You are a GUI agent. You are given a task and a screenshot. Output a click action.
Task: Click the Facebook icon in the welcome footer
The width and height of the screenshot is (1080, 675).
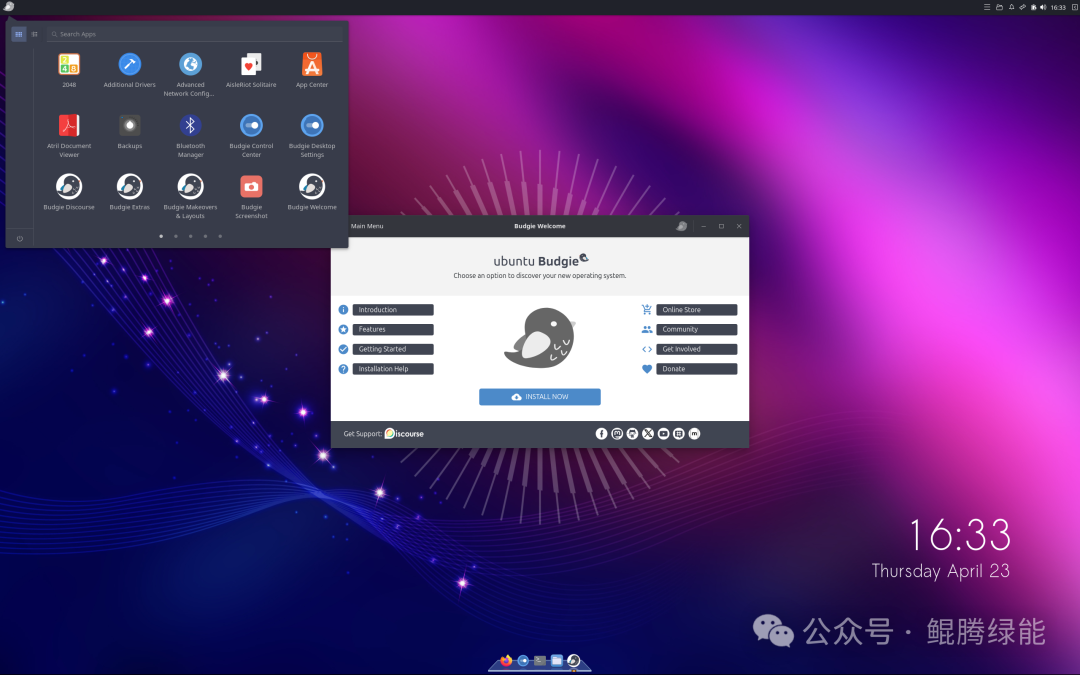pos(601,433)
